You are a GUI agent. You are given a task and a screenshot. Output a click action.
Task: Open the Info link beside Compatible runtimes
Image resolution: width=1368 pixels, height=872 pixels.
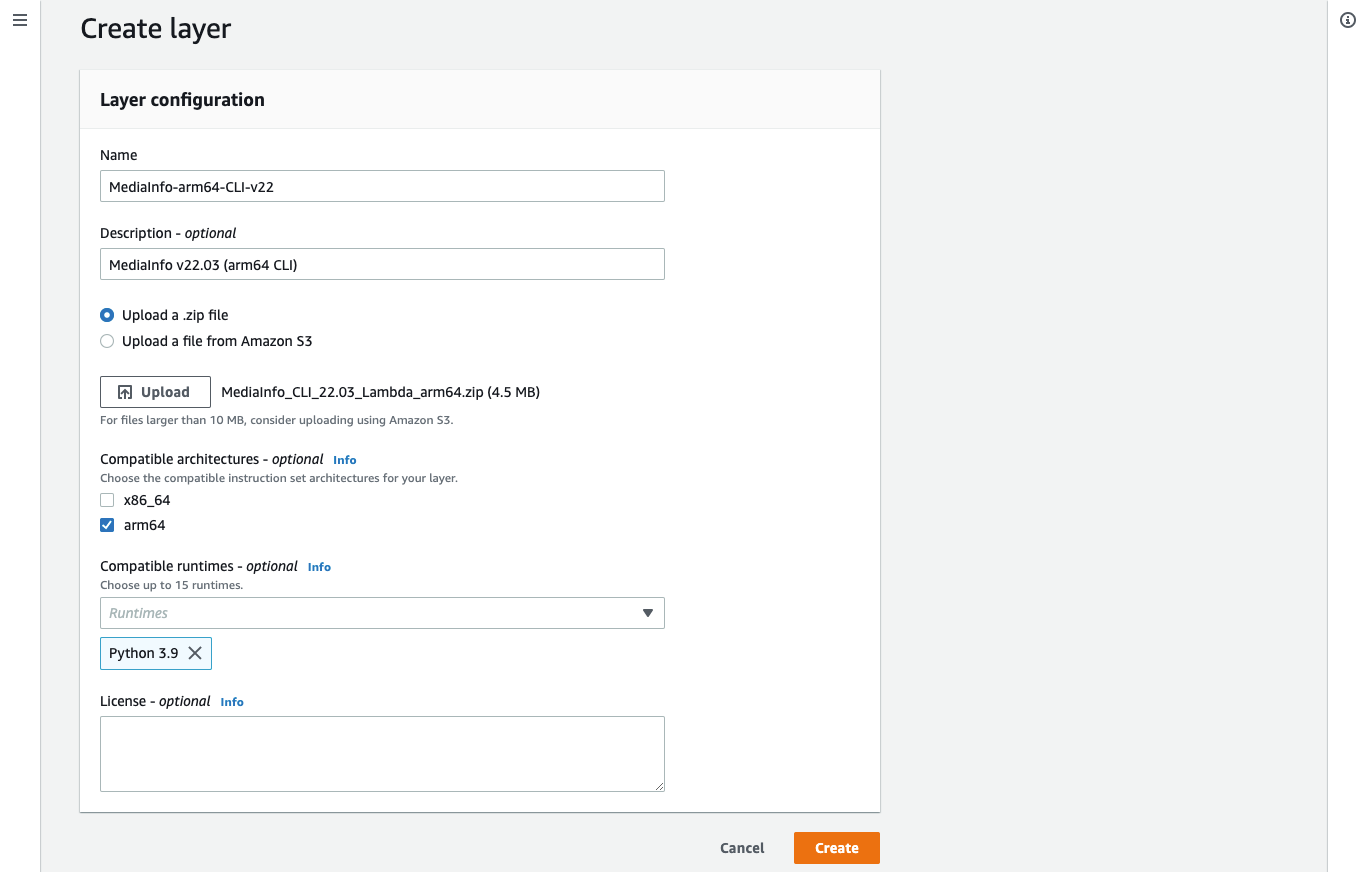[319, 567]
